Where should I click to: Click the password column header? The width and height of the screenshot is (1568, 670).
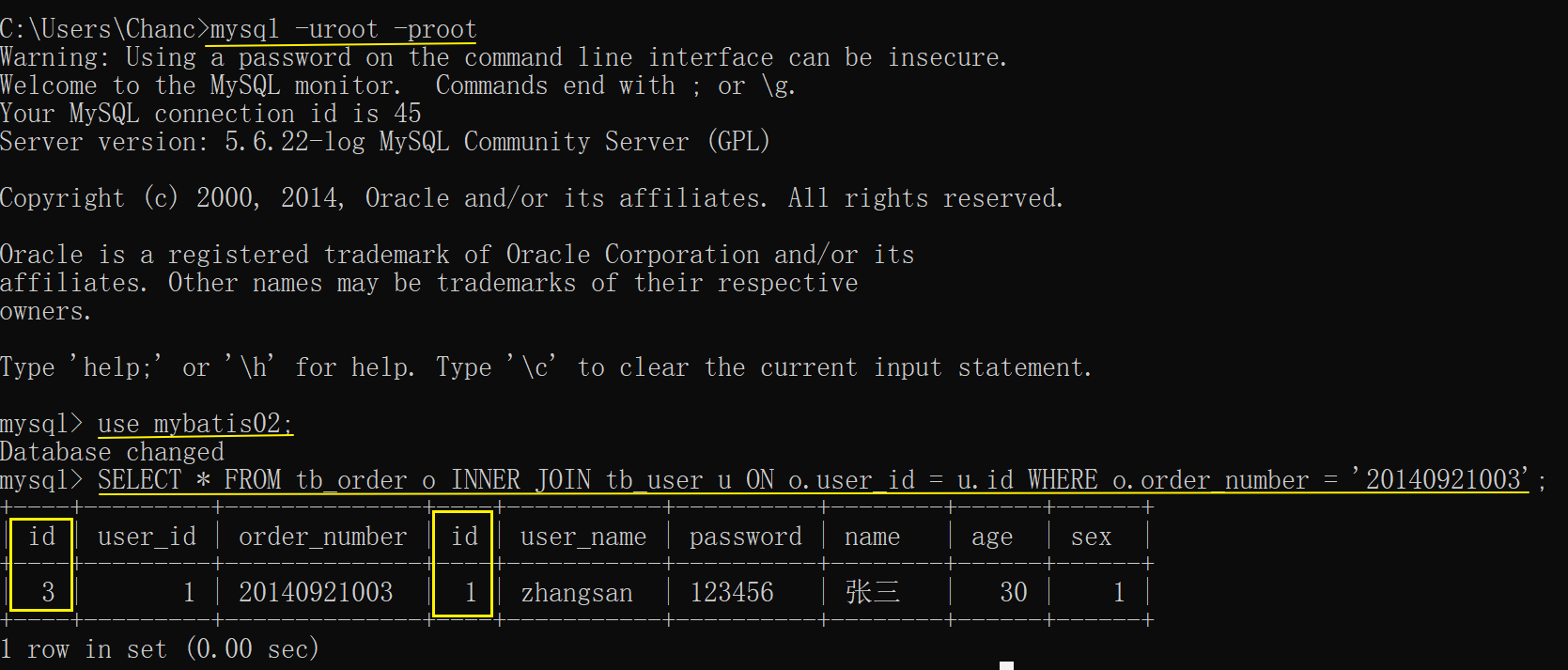[x=745, y=537]
